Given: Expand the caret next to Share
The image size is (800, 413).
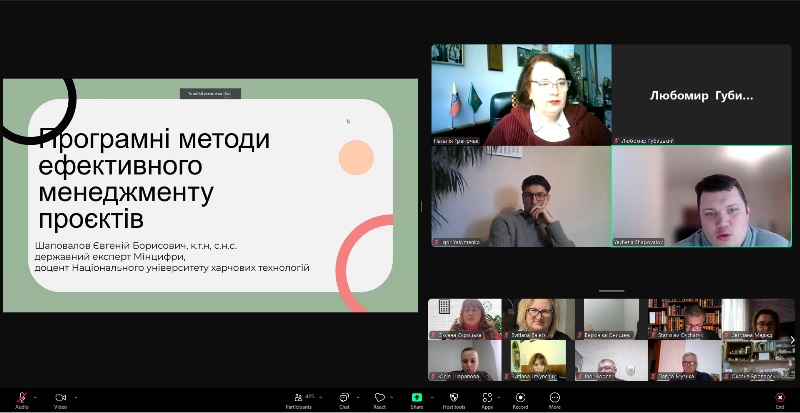Looking at the screenshot, I should pos(432,397).
